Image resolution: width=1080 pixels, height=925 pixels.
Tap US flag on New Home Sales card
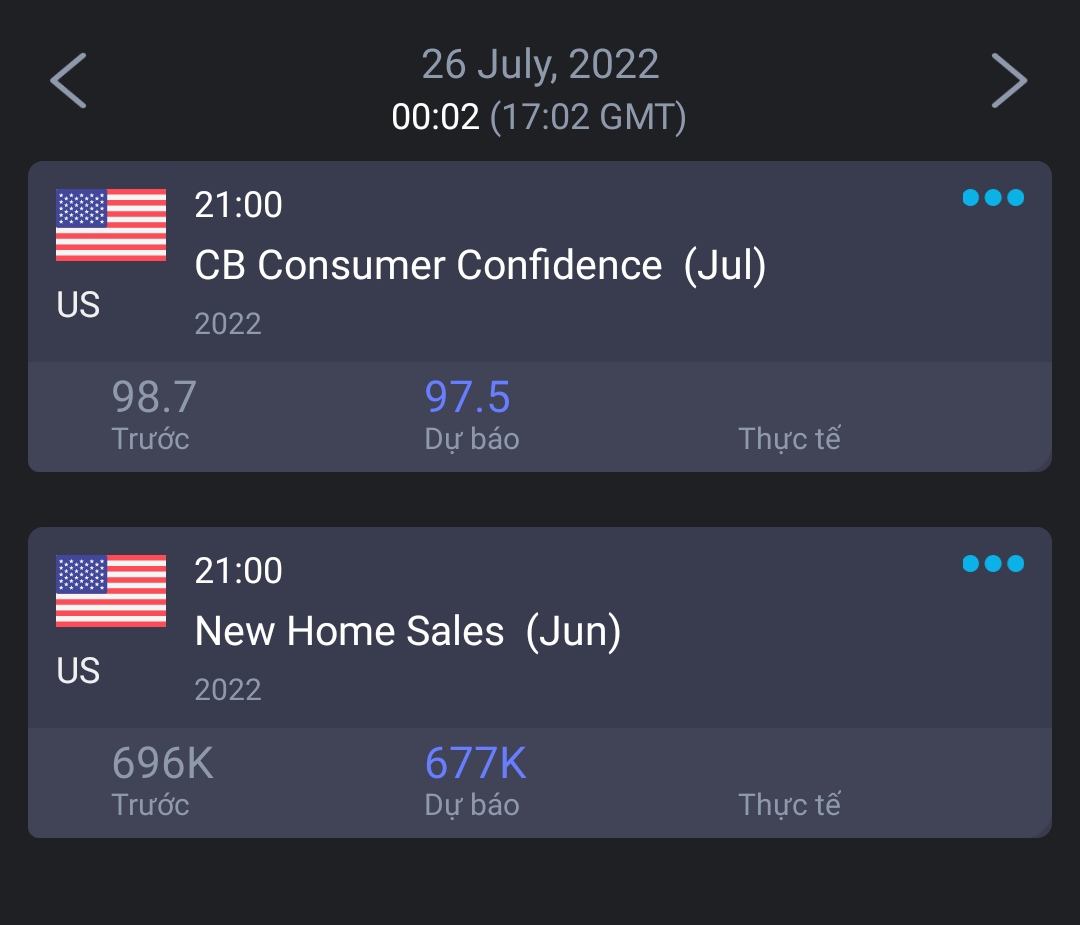(x=111, y=591)
